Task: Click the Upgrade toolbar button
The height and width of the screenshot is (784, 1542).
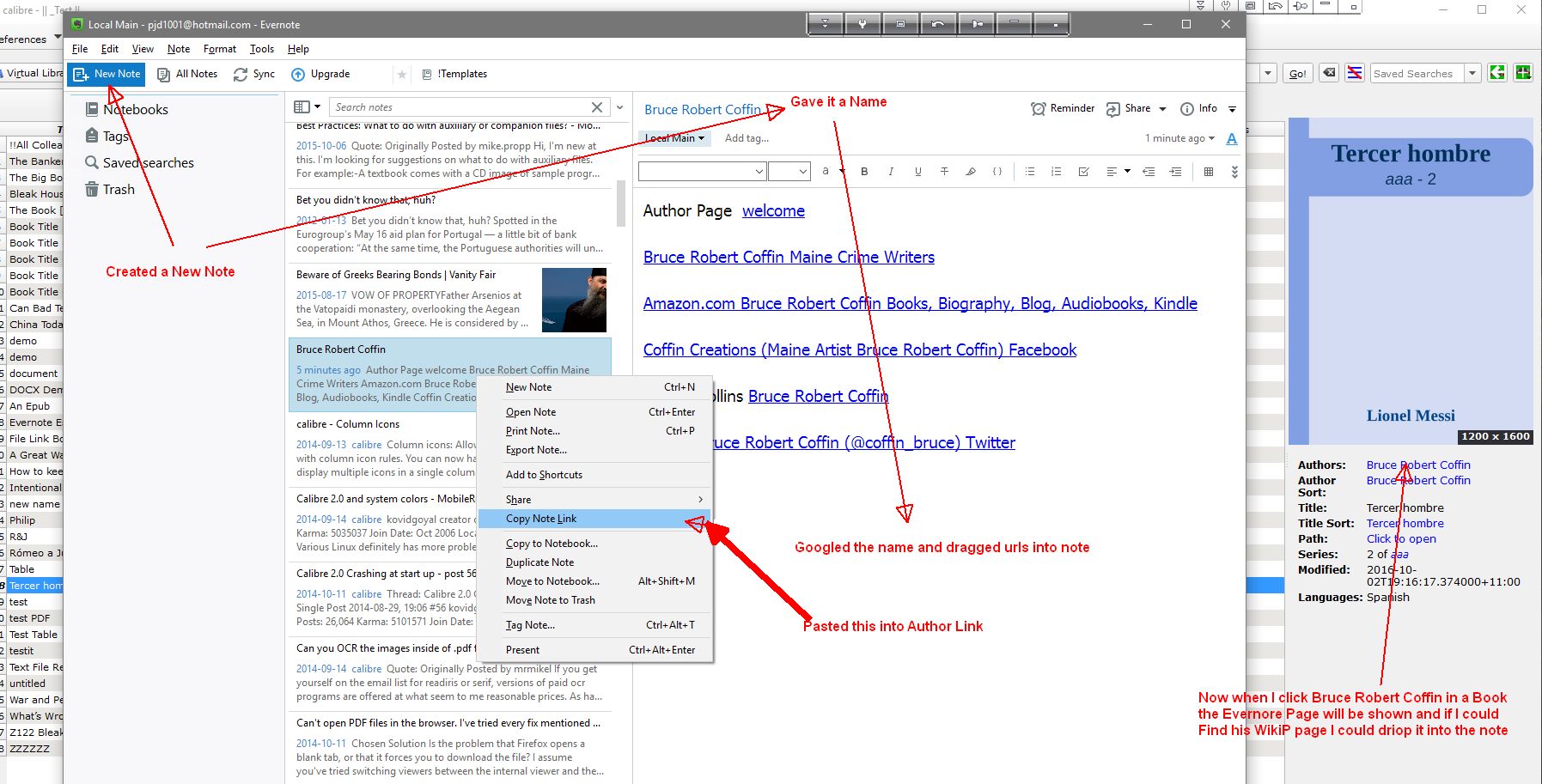Action: (x=320, y=74)
